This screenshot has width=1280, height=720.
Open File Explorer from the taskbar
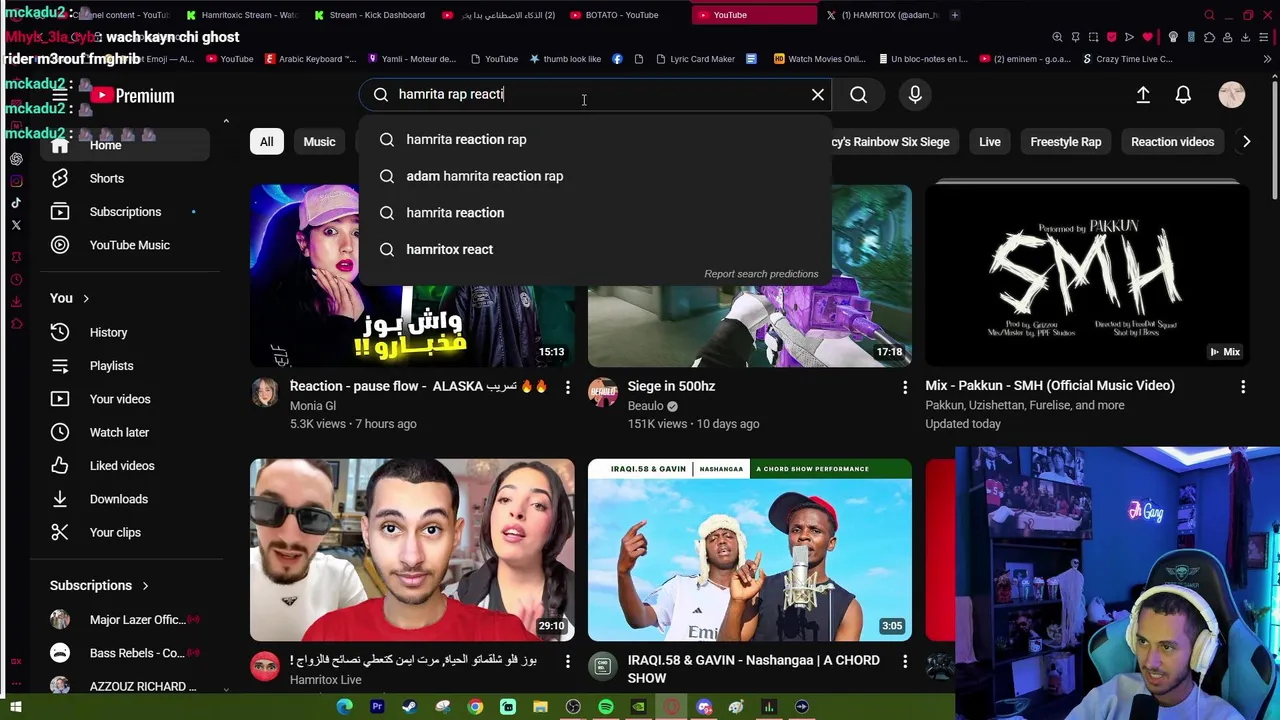(540, 707)
